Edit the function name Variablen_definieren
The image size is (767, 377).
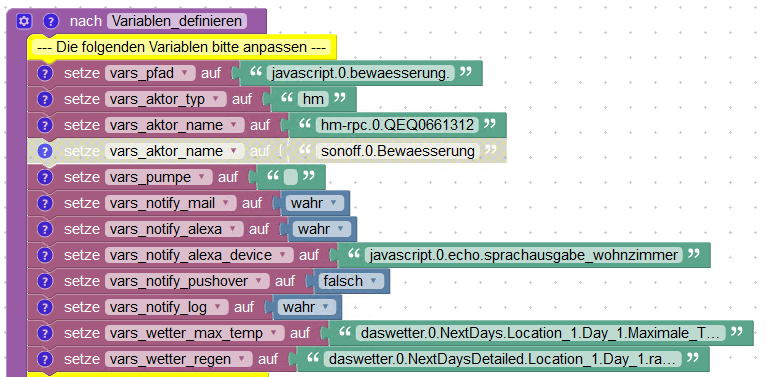coord(177,21)
